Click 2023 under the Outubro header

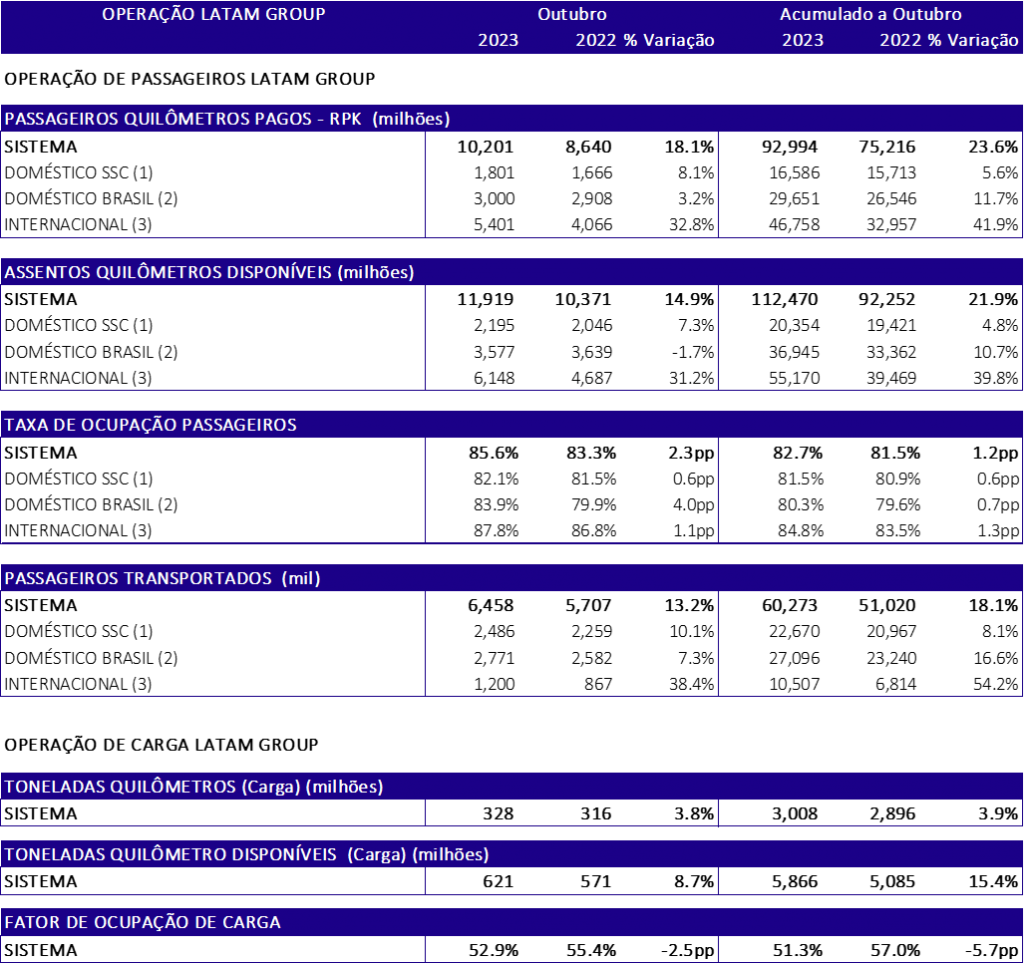tap(498, 40)
